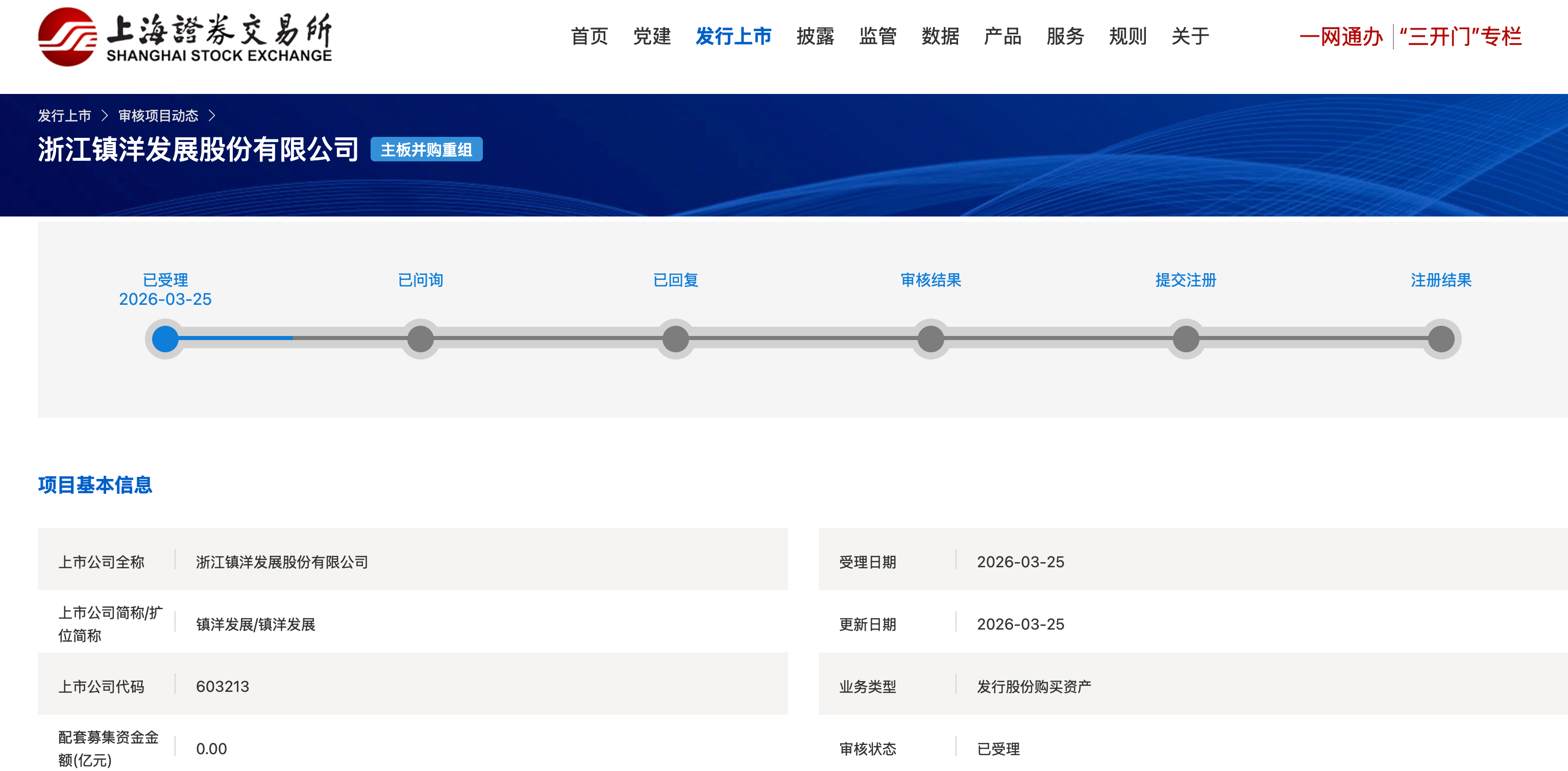The image size is (1568, 771).
Task: Click the 注册结果 progress node
Action: 1440,339
